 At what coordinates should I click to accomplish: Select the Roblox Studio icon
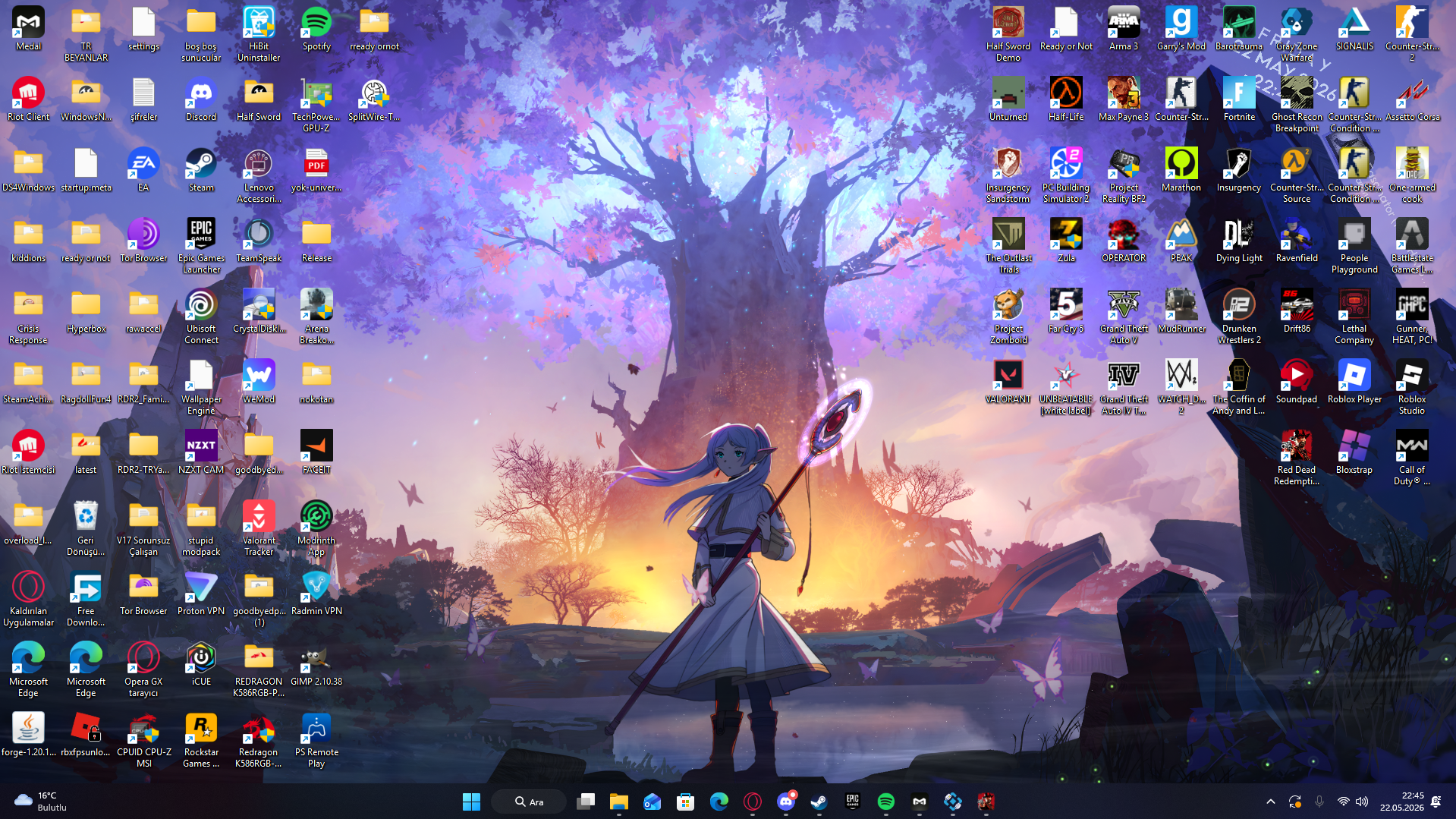pyautogui.click(x=1412, y=387)
